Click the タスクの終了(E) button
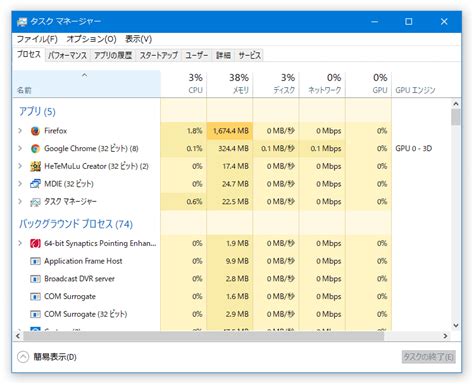The image size is (474, 385). coord(428,357)
